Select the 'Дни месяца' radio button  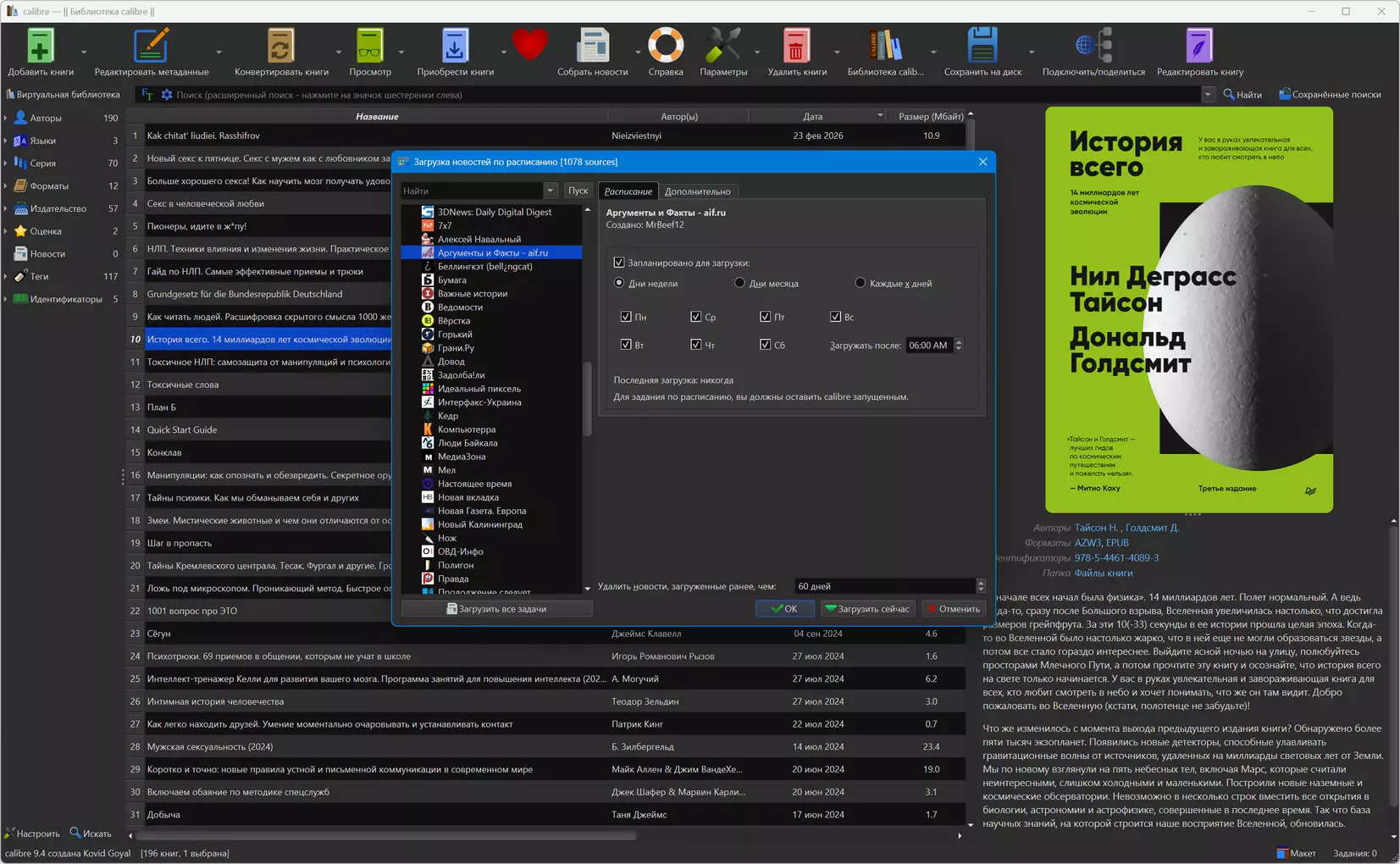point(739,283)
